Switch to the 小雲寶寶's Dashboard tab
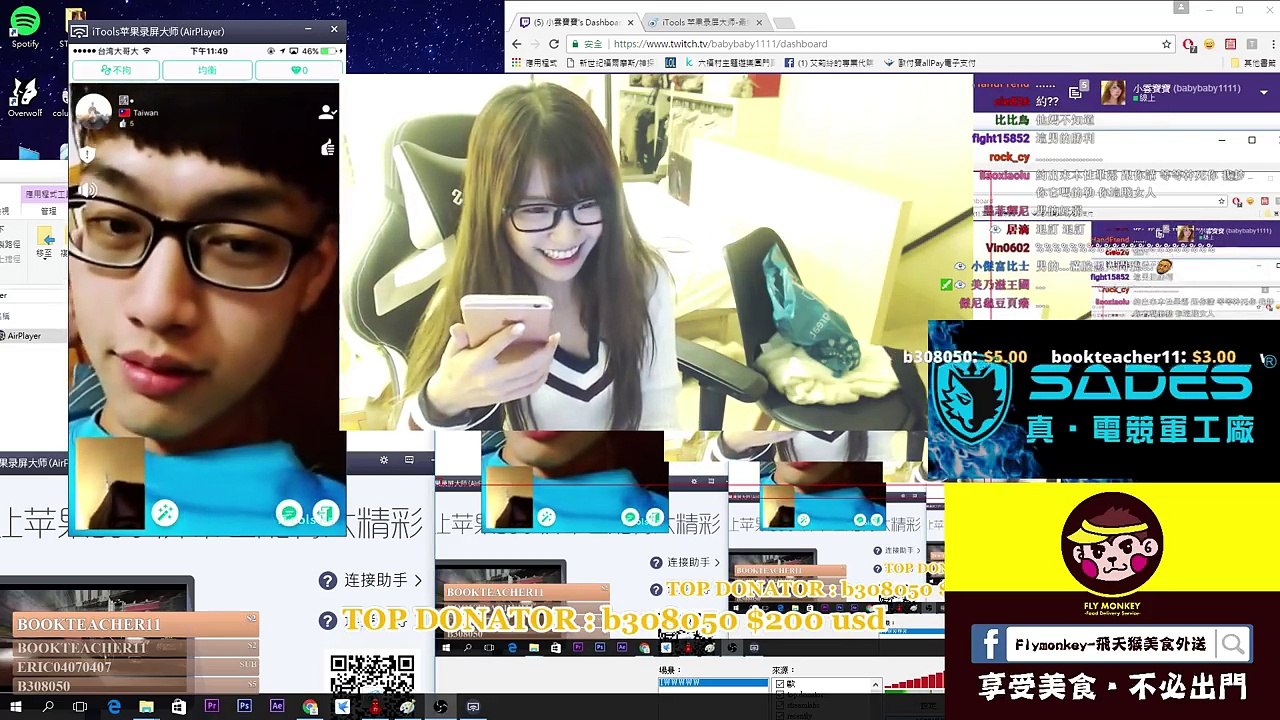The image size is (1280, 720). [x=577, y=22]
